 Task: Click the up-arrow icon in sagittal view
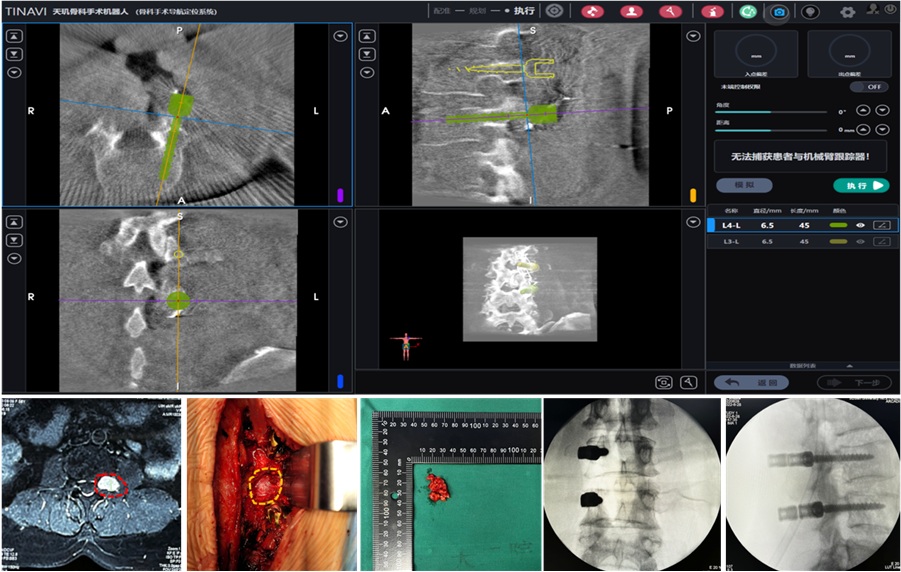pyautogui.click(x=367, y=36)
